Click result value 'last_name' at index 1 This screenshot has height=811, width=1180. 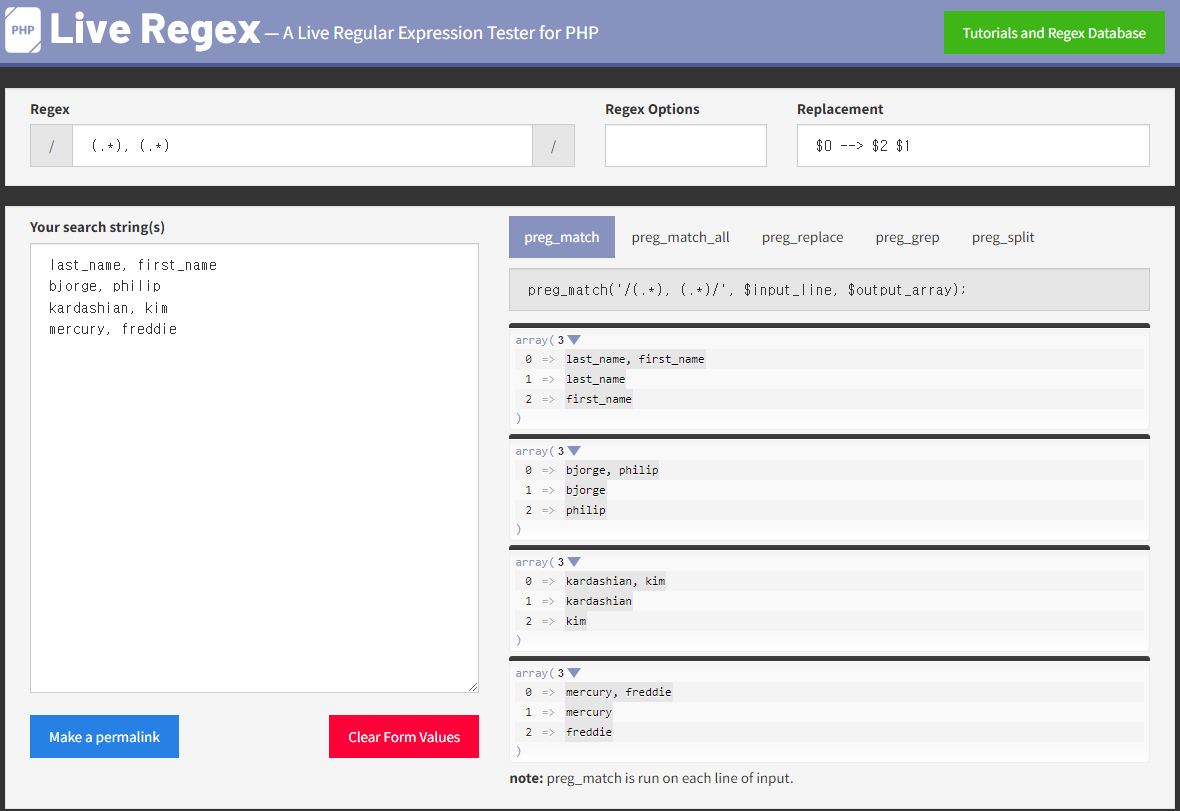point(595,379)
